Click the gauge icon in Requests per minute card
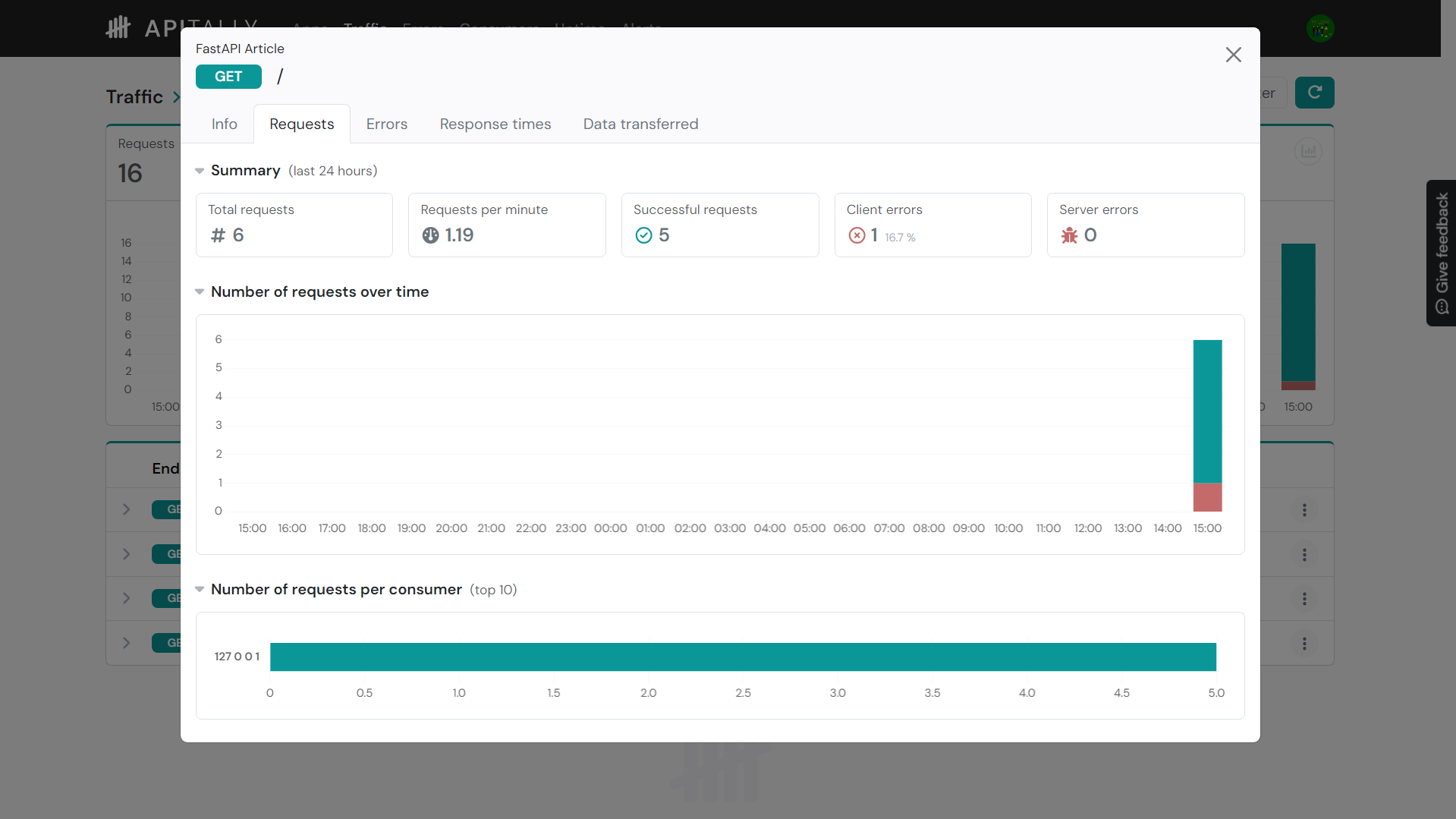 (431, 235)
